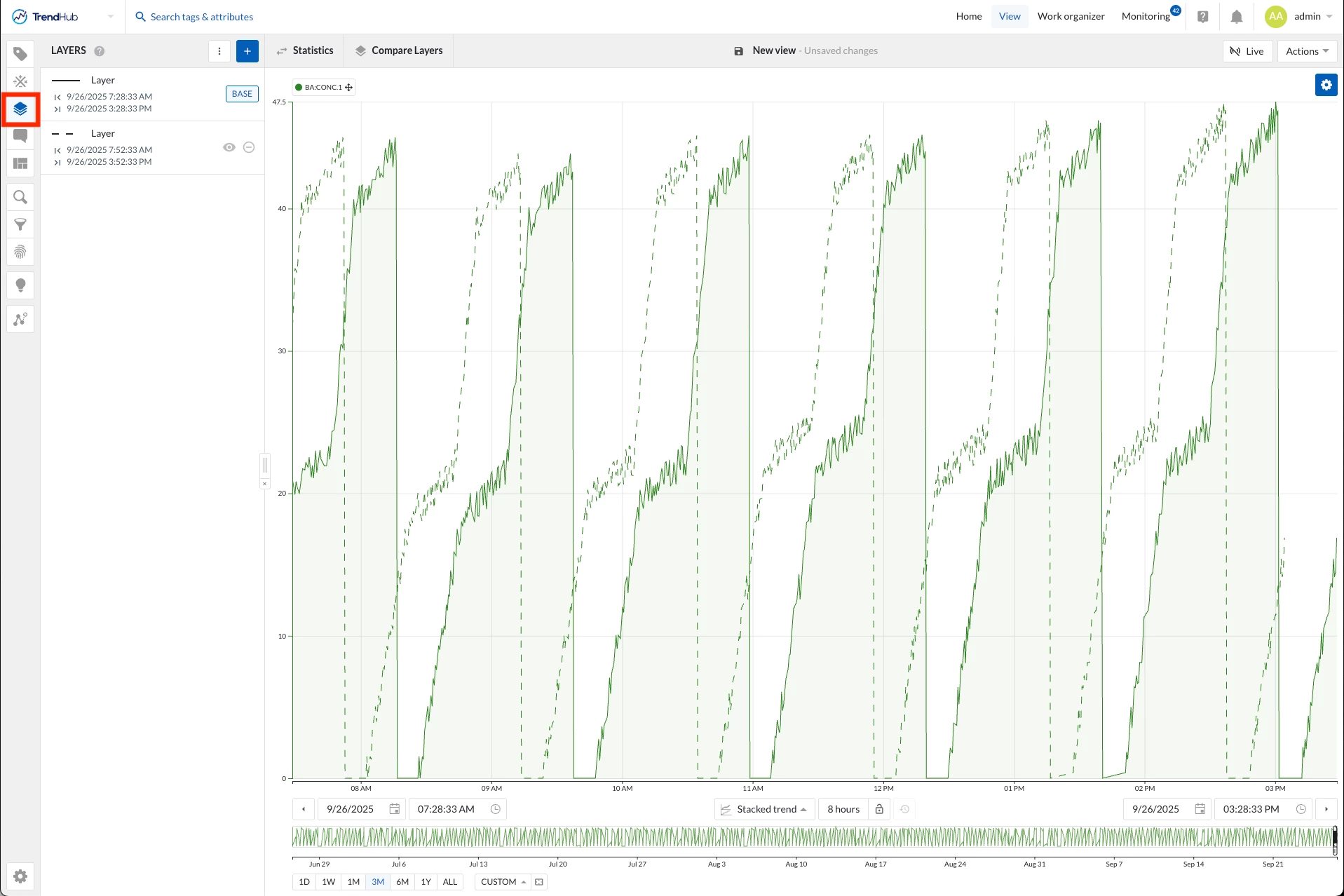The width and height of the screenshot is (1344, 896).
Task: Open the dashboard tiles sidebar icon
Action: point(20,163)
